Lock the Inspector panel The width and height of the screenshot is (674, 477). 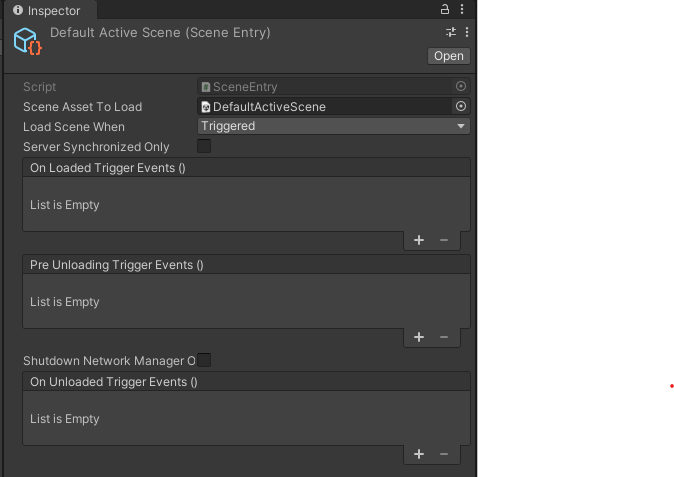click(445, 9)
